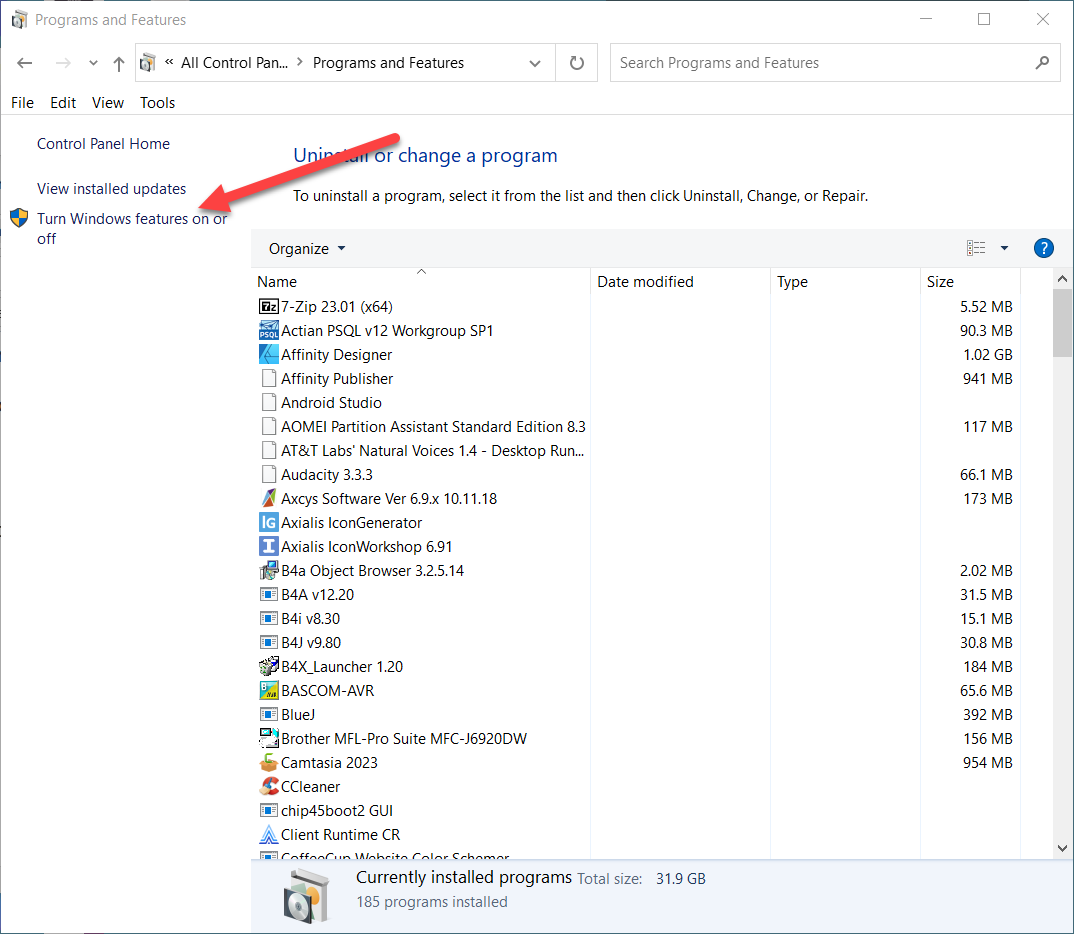This screenshot has width=1074, height=934.
Task: Select AOMEI Partition Assistant Standard Edition 8.3
Action: [636, 427]
